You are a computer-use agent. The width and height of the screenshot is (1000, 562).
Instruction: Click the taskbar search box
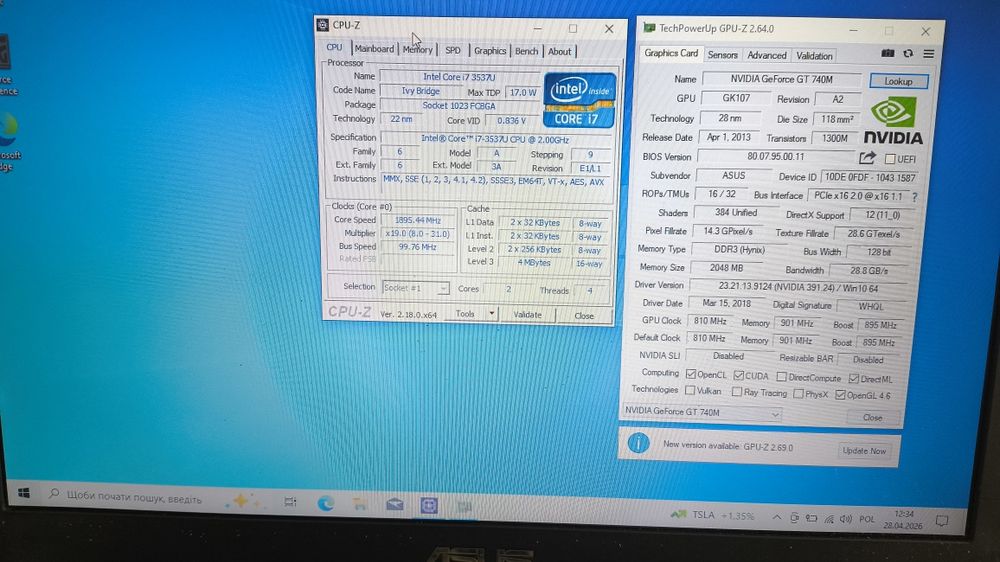(x=134, y=498)
